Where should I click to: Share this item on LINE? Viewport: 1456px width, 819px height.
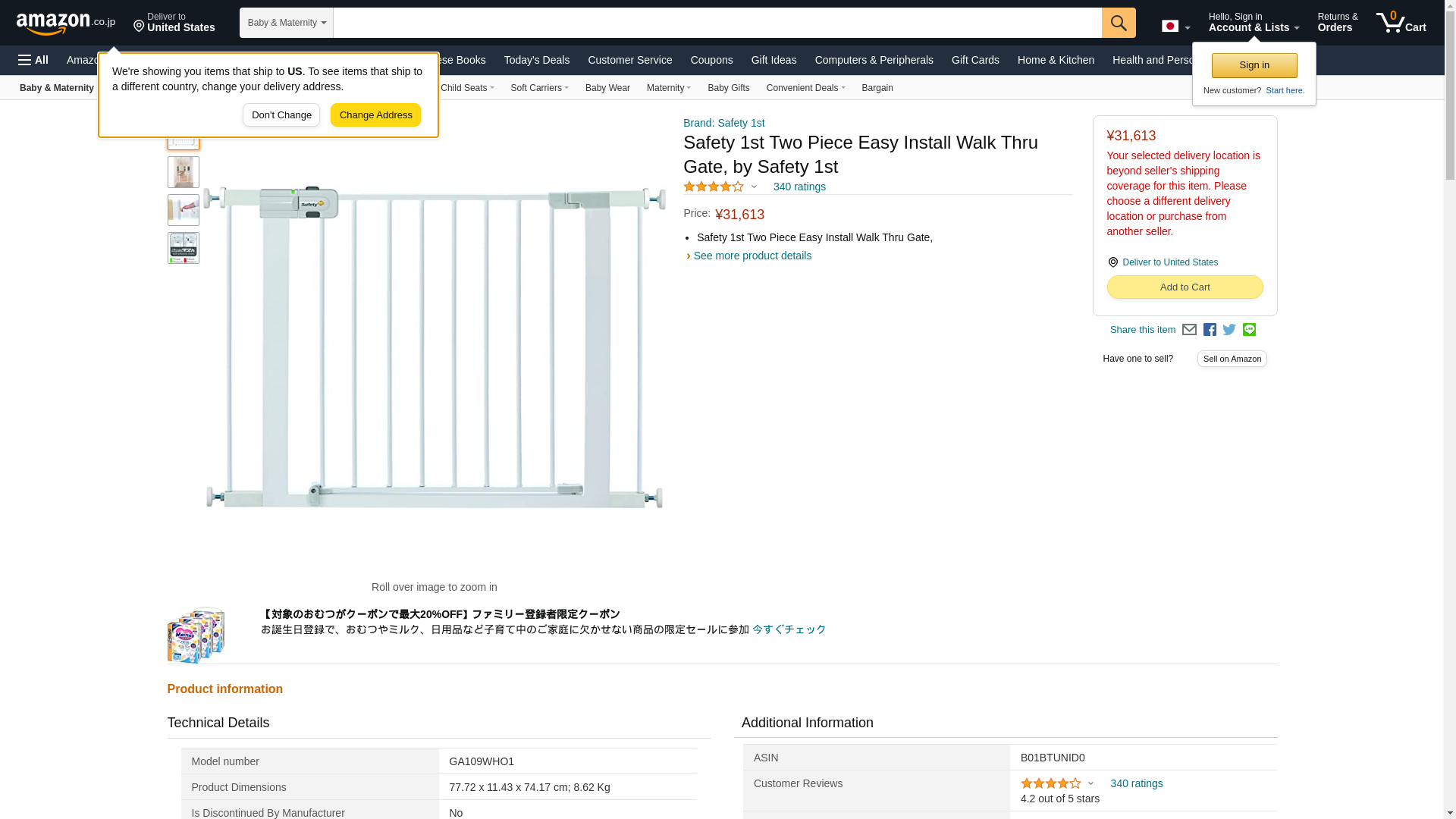click(x=1249, y=330)
